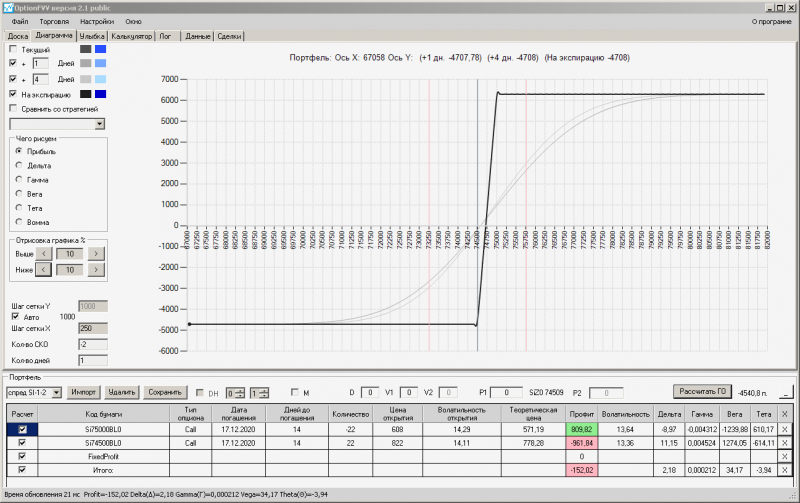Screen dimensions: 800x503
Task: Decrease Выше cutoff with left arrow
Action: click(43, 254)
